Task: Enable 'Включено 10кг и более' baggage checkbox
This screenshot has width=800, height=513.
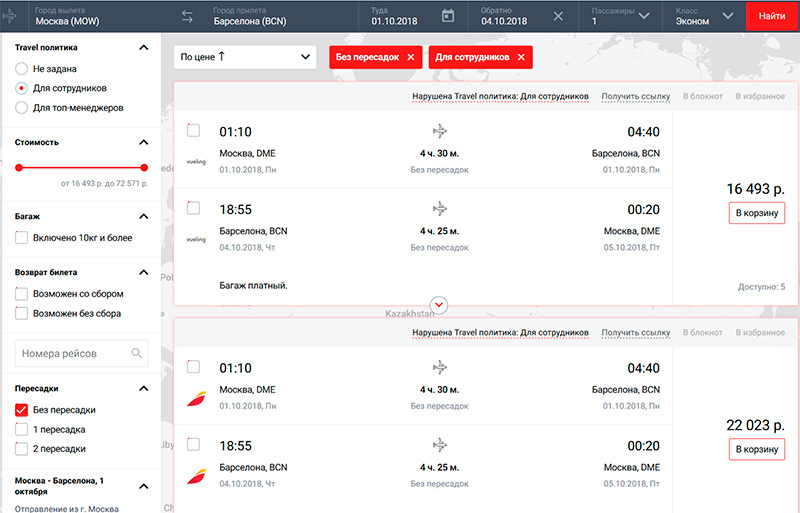Action: [22, 238]
